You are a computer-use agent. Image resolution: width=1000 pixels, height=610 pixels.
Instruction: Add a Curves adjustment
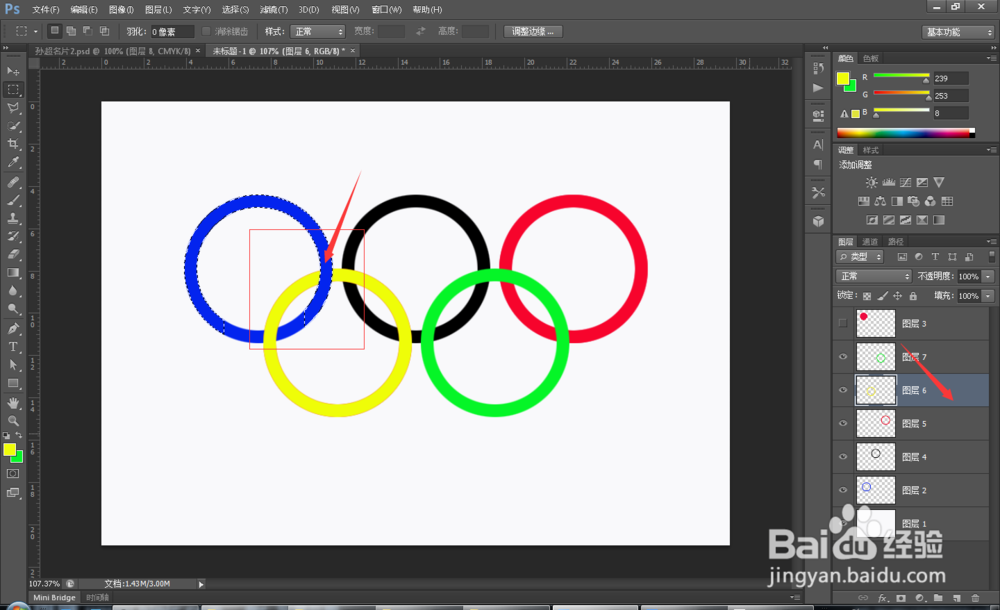[x=906, y=182]
